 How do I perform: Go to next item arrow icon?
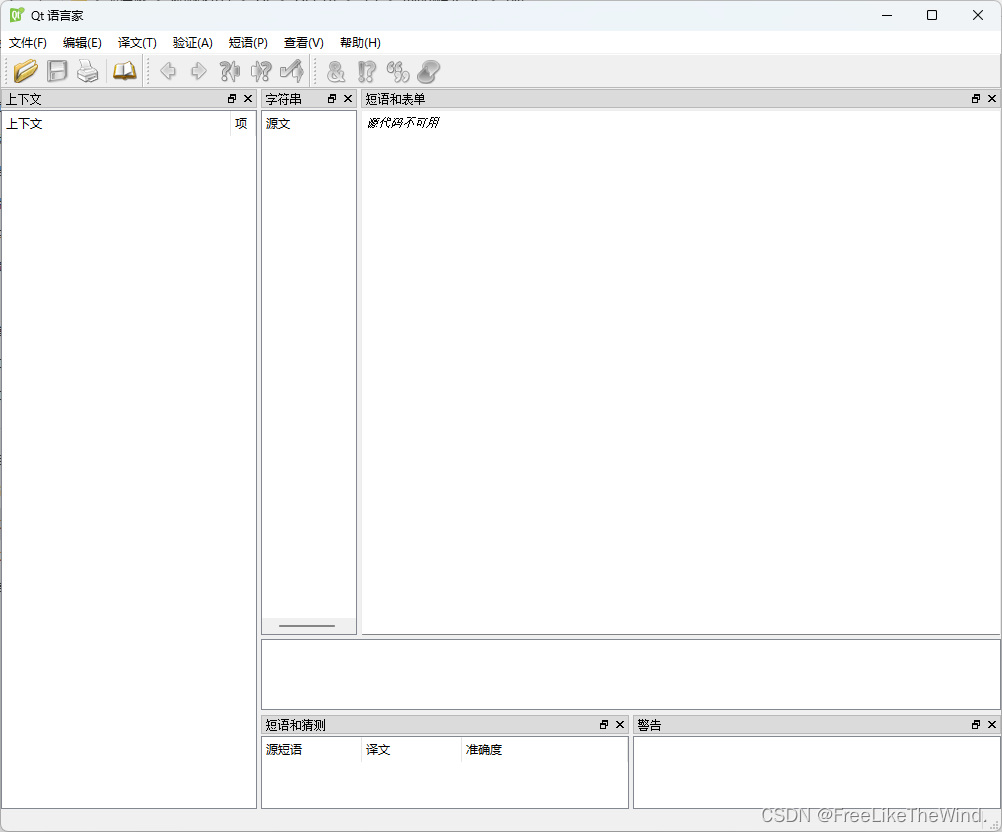coord(199,71)
